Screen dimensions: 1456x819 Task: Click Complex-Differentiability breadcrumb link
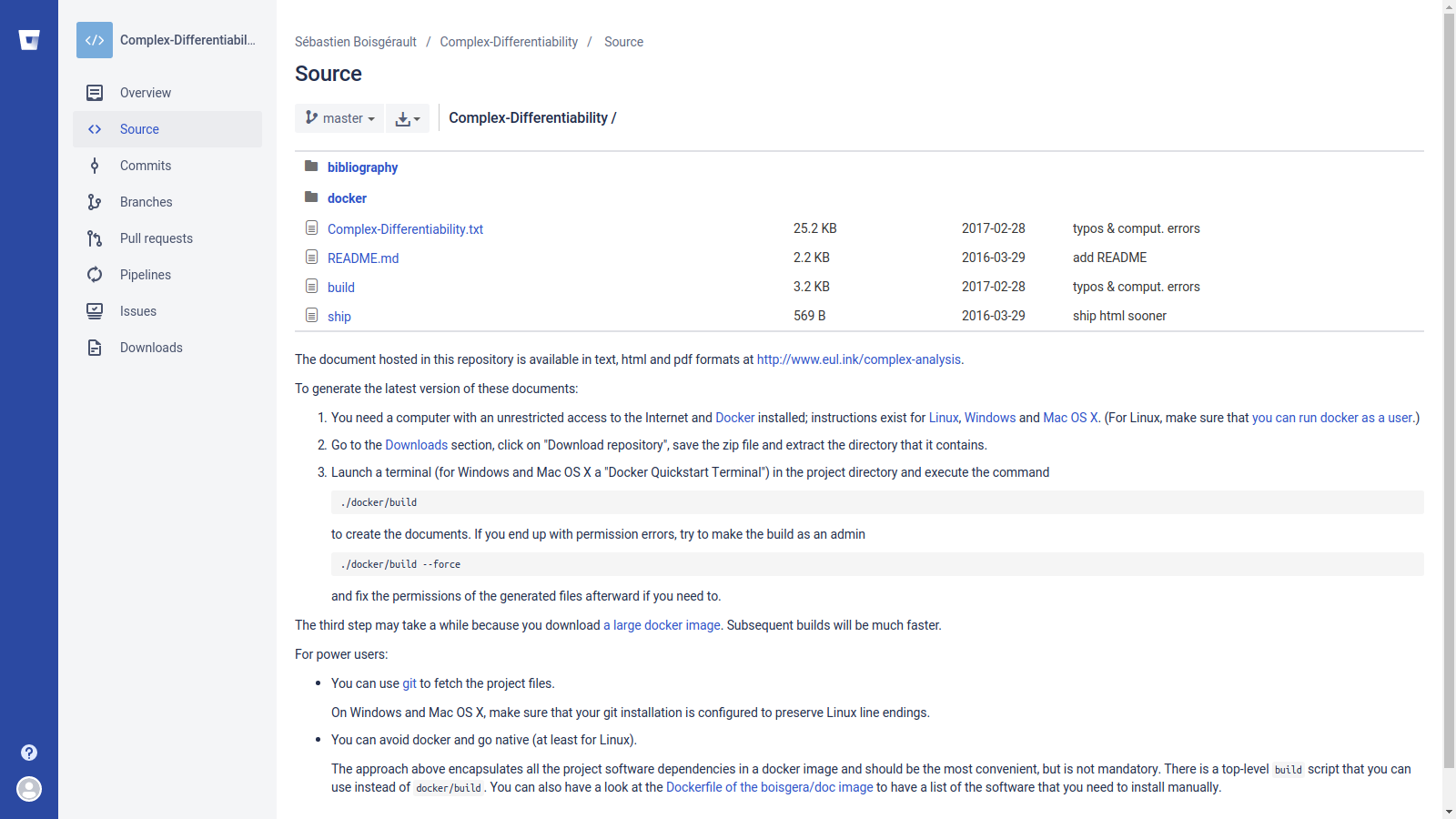click(509, 42)
